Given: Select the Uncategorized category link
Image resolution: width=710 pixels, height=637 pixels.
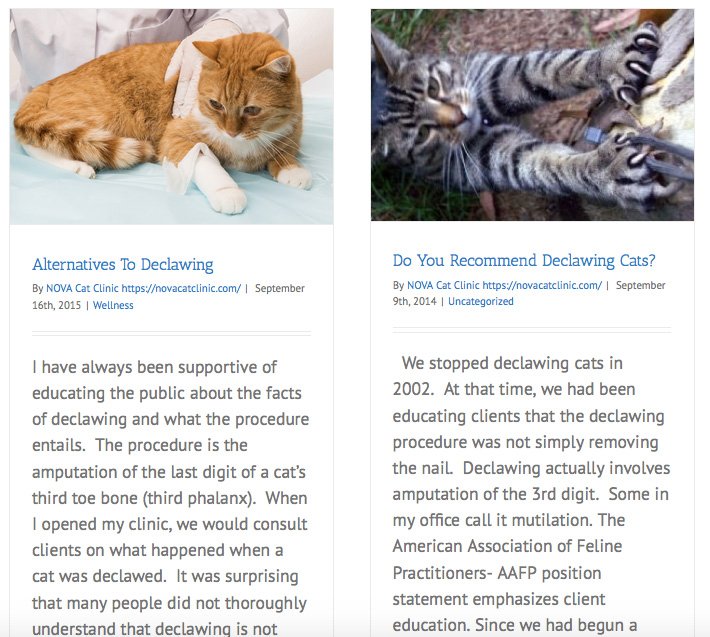Looking at the screenshot, I should (481, 302).
